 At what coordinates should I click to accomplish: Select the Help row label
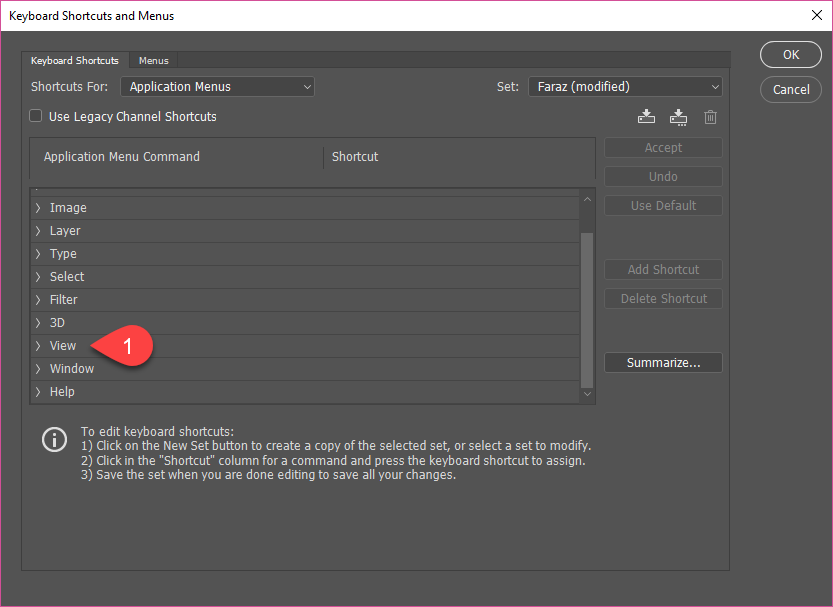62,392
